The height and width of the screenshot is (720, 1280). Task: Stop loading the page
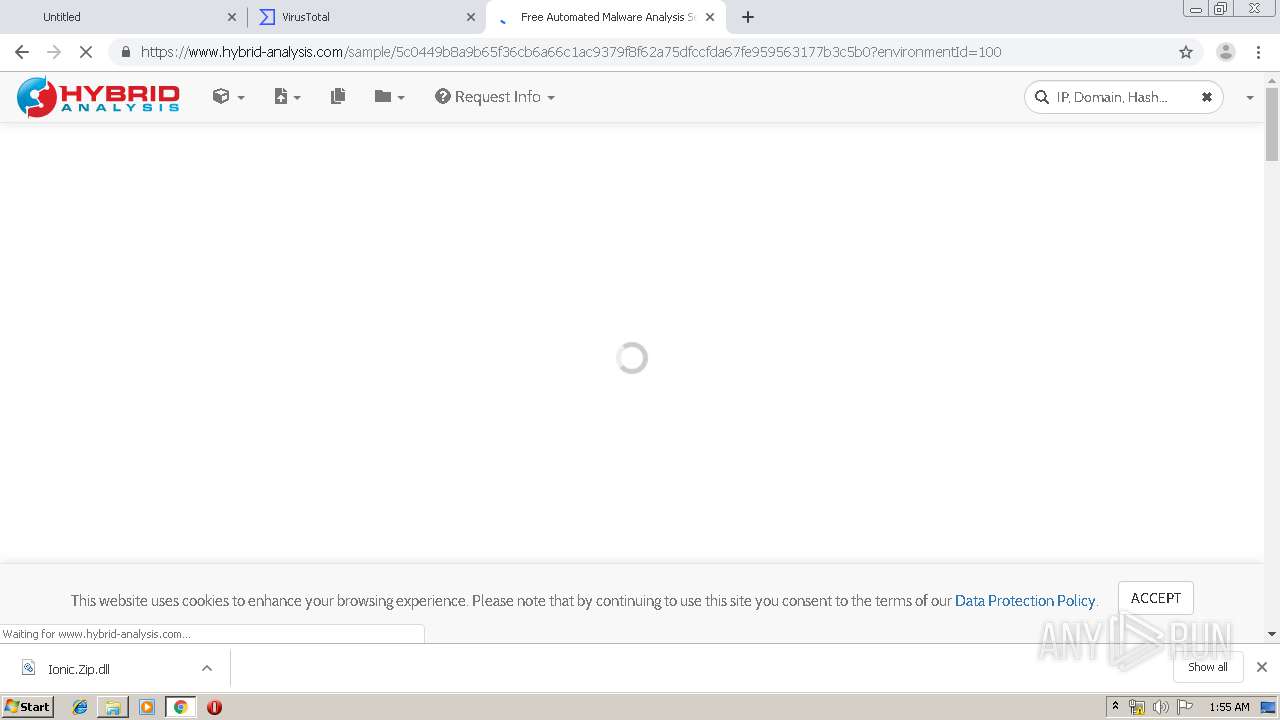86,52
